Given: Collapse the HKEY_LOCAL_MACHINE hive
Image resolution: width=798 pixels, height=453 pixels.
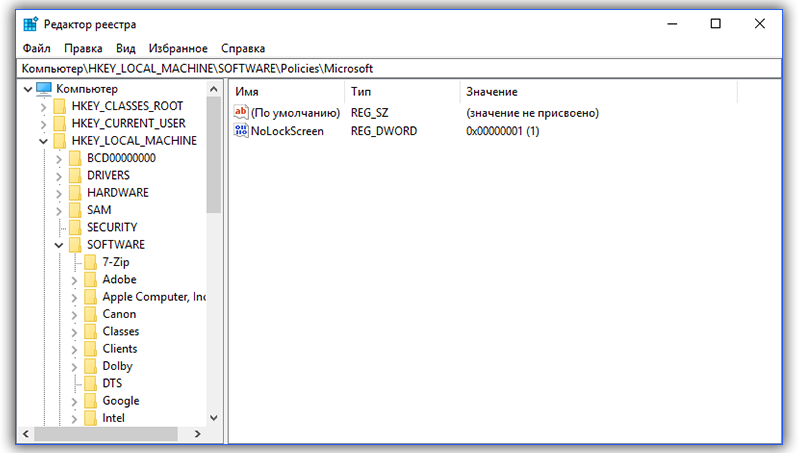Looking at the screenshot, I should (43, 141).
